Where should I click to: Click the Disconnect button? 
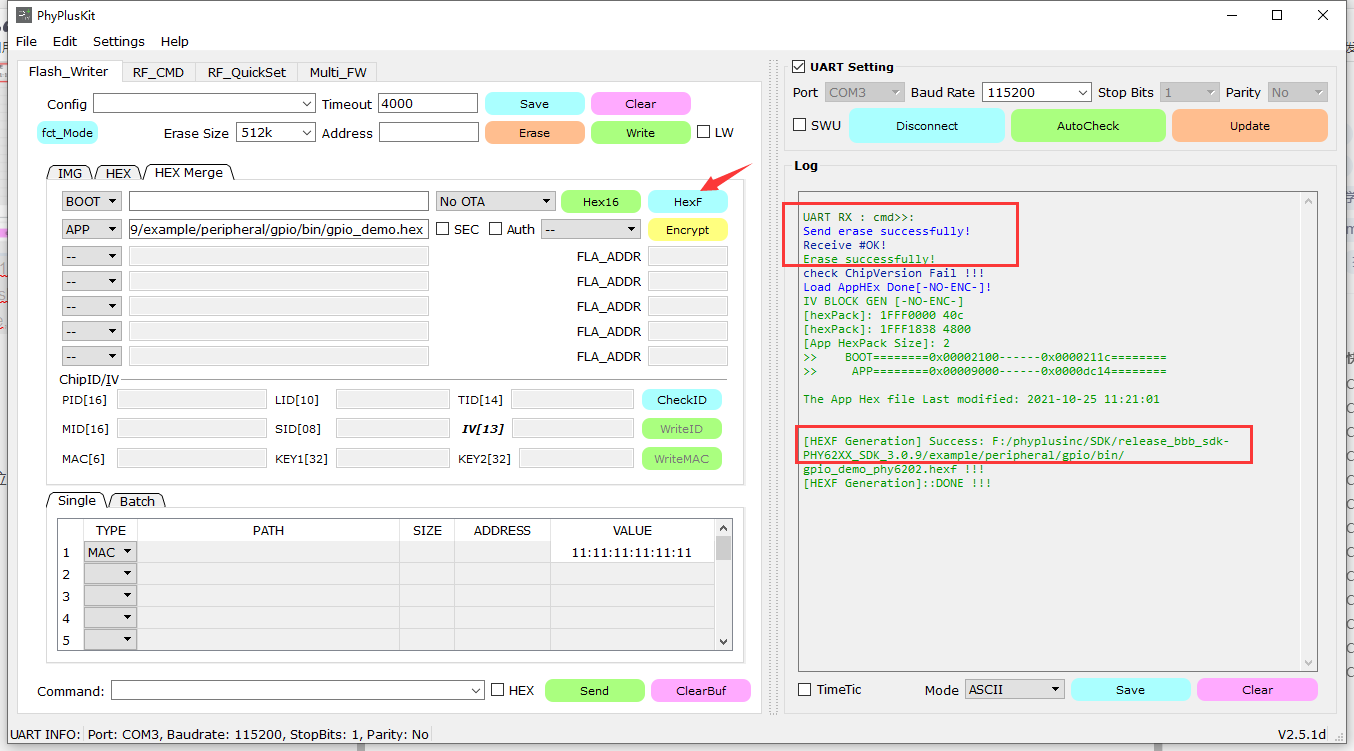pyautogui.click(x=927, y=126)
